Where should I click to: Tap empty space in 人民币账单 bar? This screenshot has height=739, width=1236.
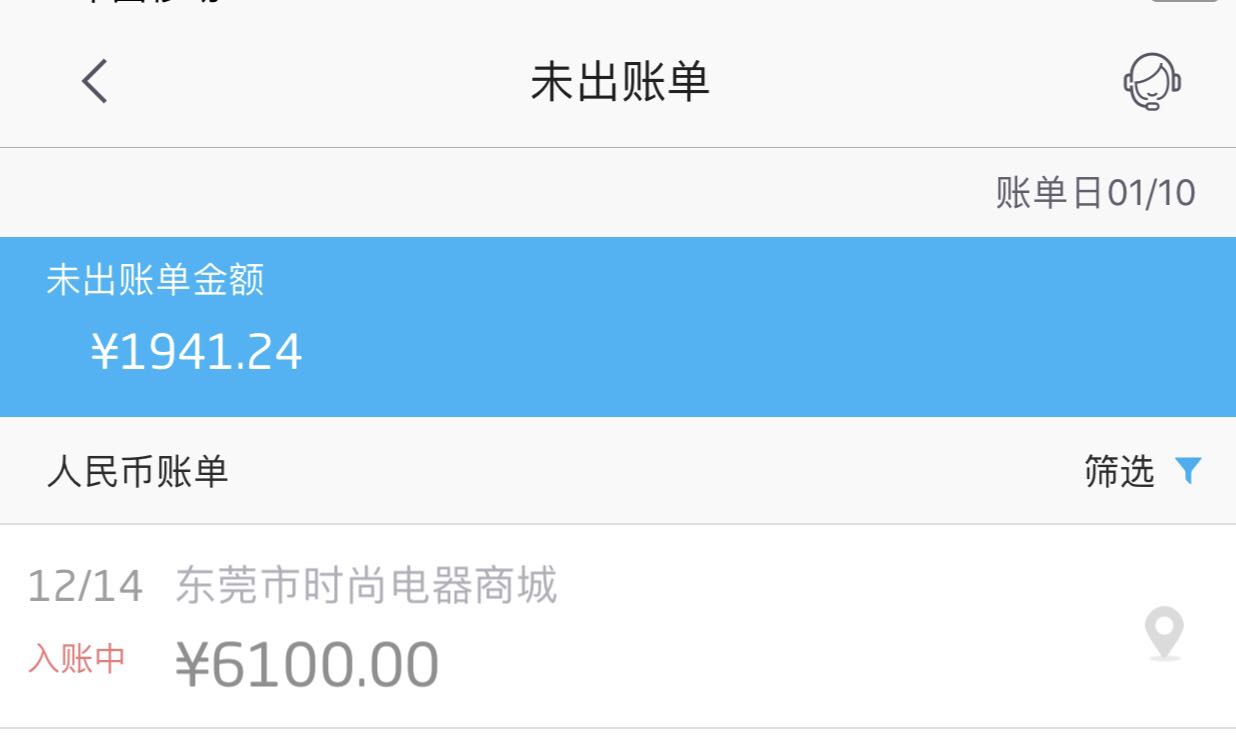pyautogui.click(x=650, y=471)
